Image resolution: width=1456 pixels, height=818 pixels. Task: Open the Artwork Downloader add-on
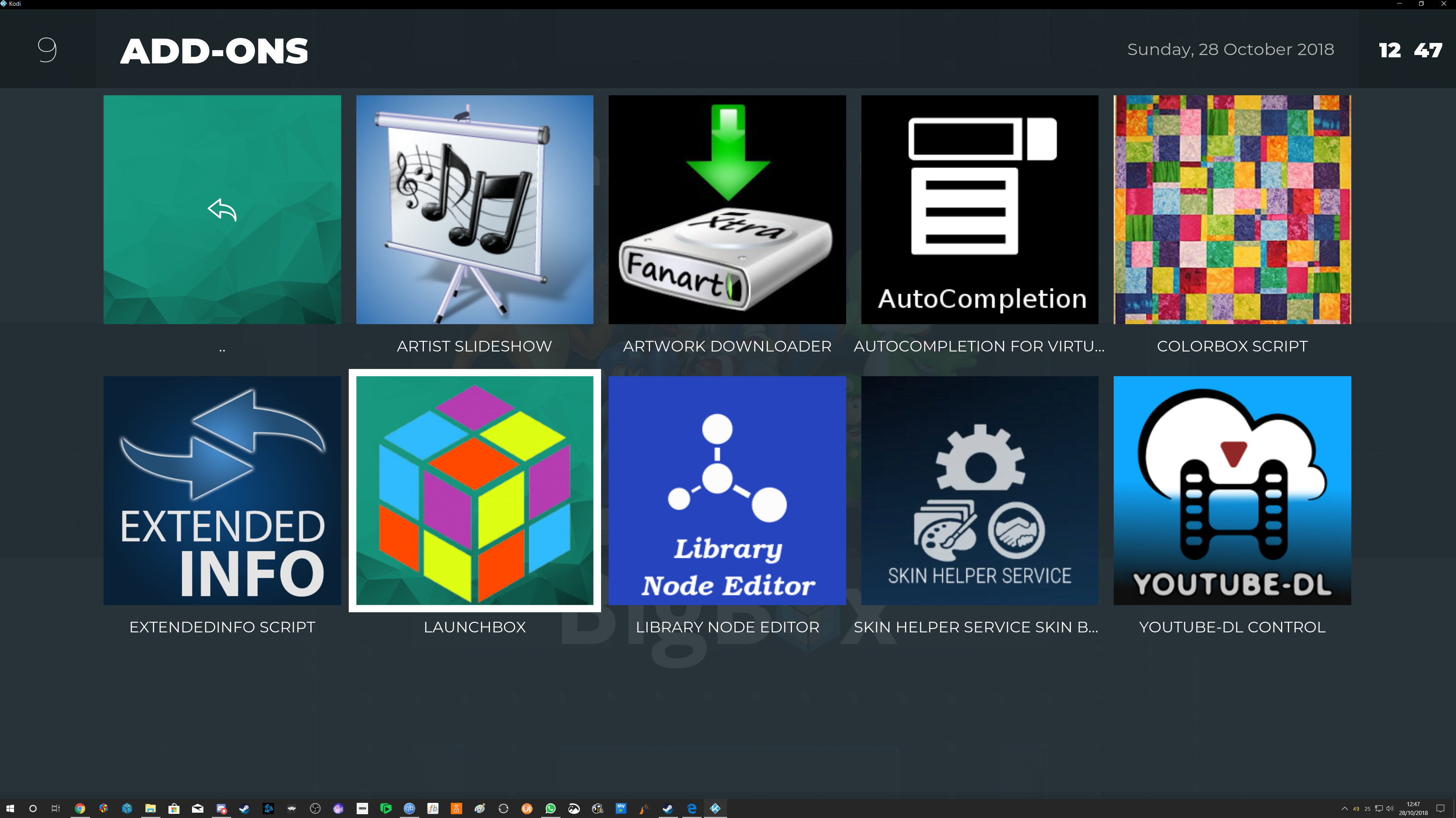(x=727, y=209)
